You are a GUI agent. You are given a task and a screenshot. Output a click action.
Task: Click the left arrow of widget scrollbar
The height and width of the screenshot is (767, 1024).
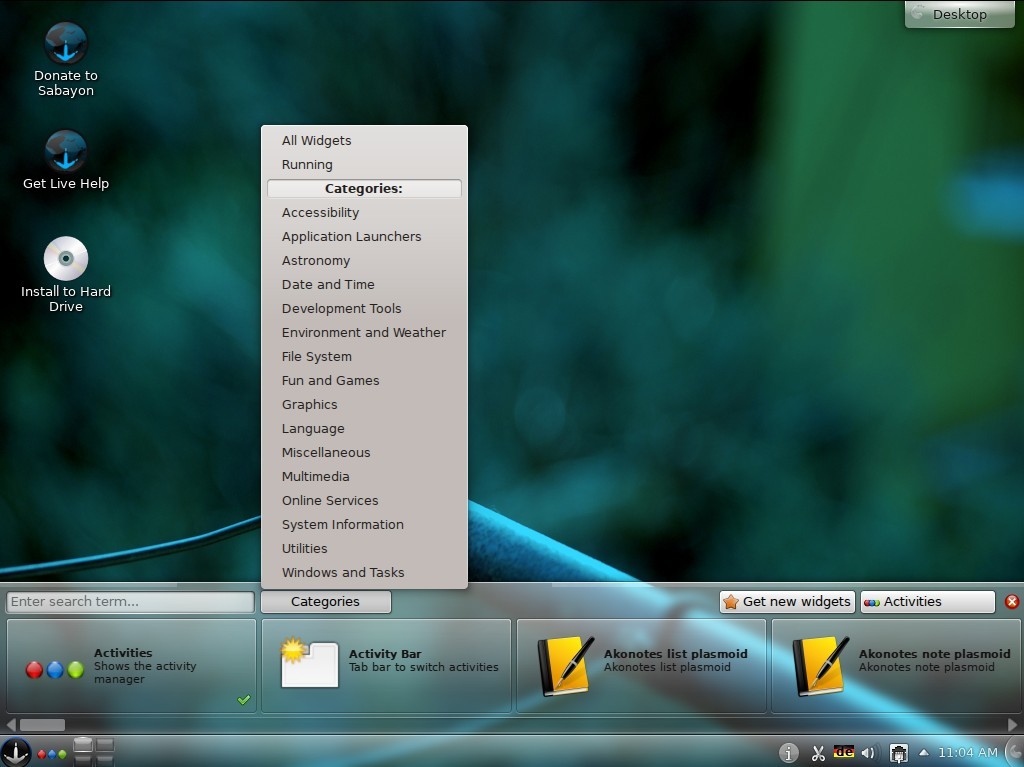[10, 725]
